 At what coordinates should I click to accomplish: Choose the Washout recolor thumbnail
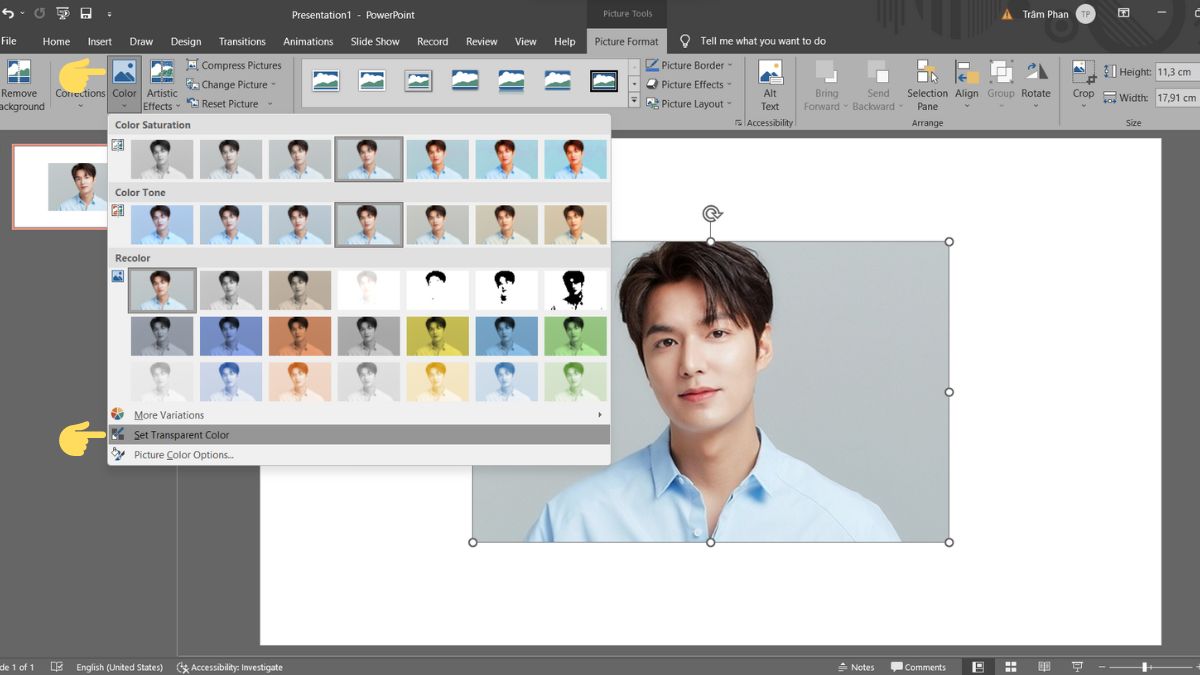pos(368,290)
